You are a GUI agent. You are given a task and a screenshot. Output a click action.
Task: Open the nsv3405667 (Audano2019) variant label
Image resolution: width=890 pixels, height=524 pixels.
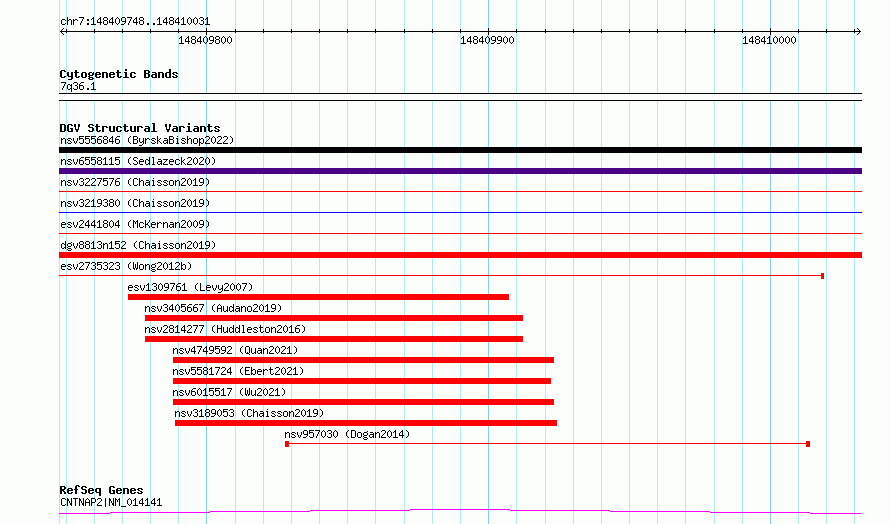coord(213,308)
